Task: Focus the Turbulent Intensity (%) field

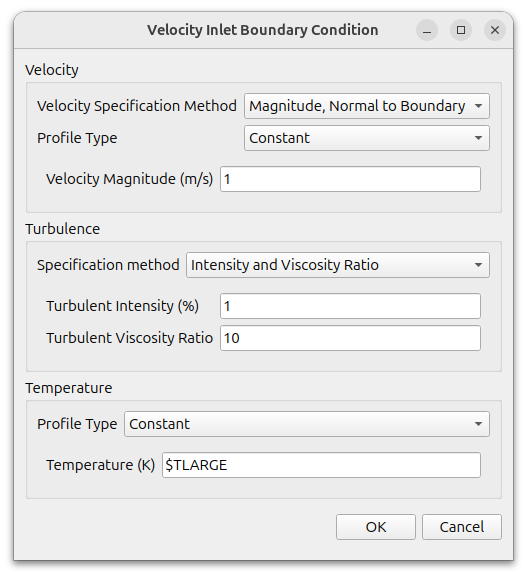Action: click(350, 306)
